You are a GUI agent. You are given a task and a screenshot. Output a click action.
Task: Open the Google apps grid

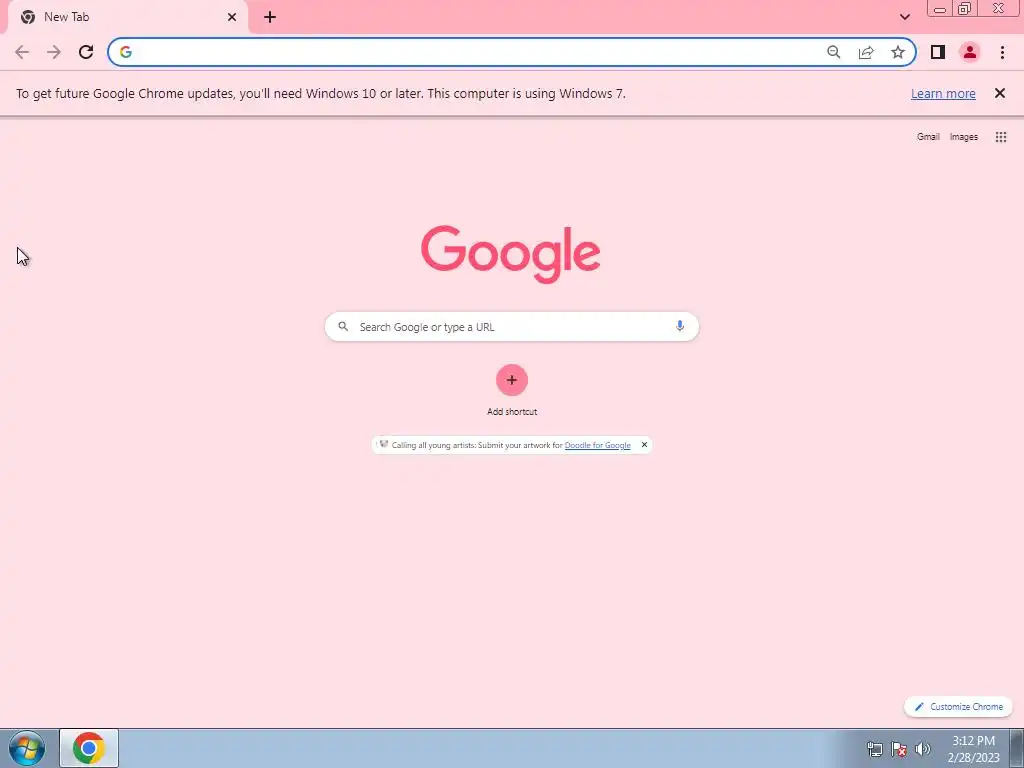(x=1000, y=136)
